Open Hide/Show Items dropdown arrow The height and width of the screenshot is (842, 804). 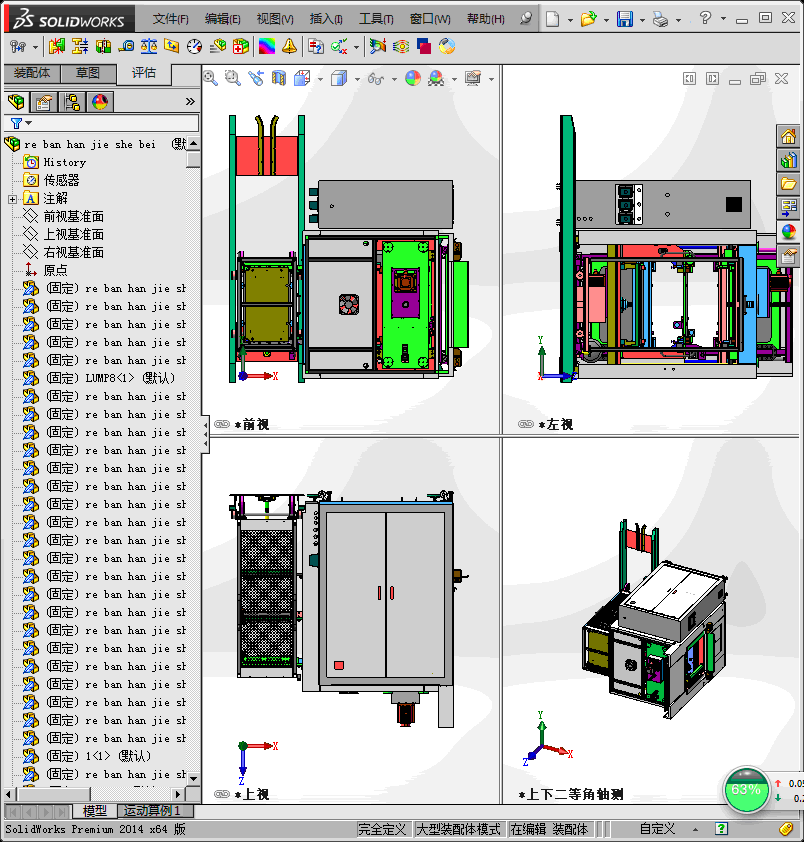tap(394, 79)
